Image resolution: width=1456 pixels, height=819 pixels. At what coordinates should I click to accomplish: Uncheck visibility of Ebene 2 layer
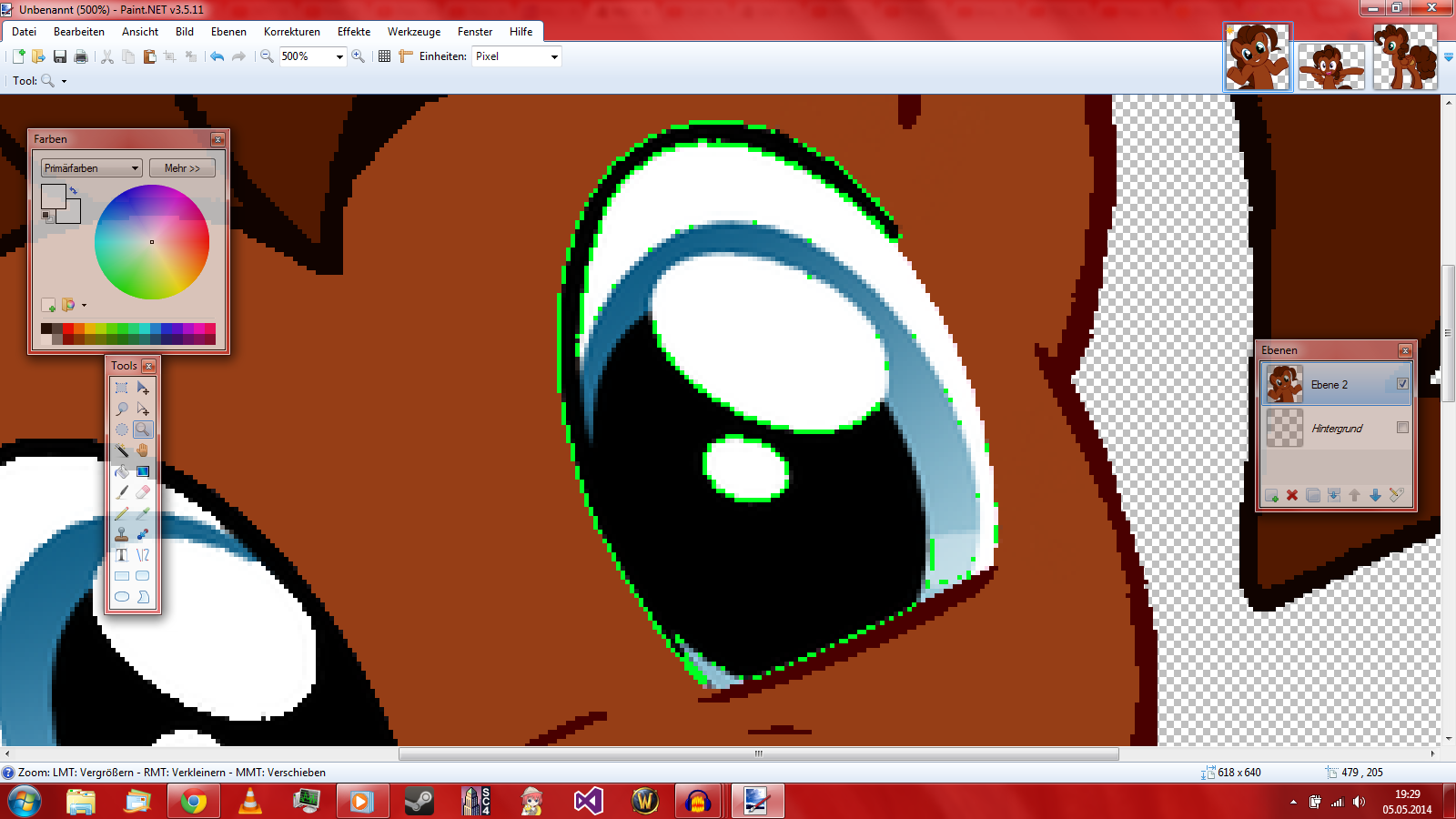1402,384
